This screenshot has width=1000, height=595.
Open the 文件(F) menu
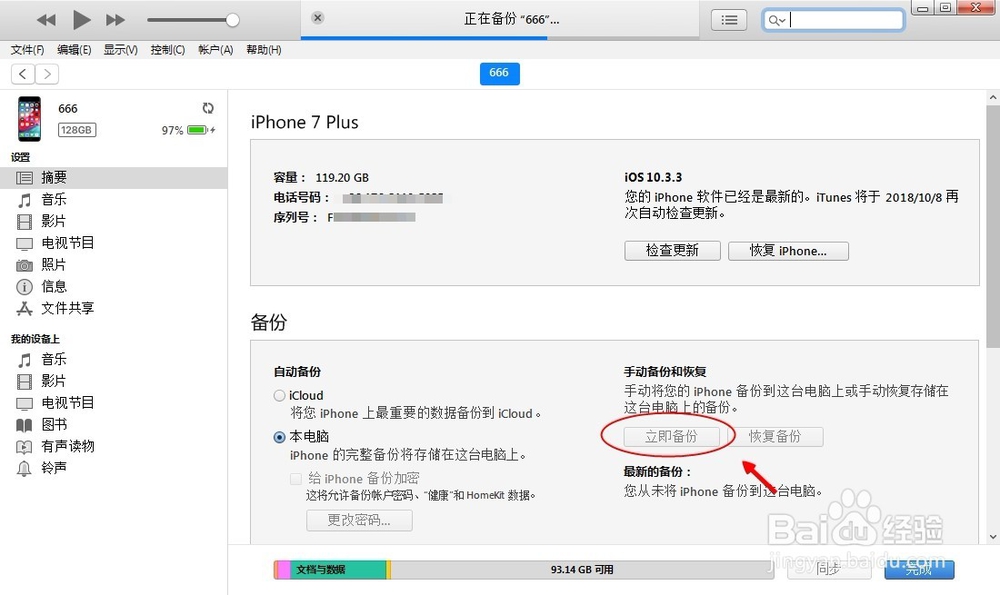coord(27,50)
